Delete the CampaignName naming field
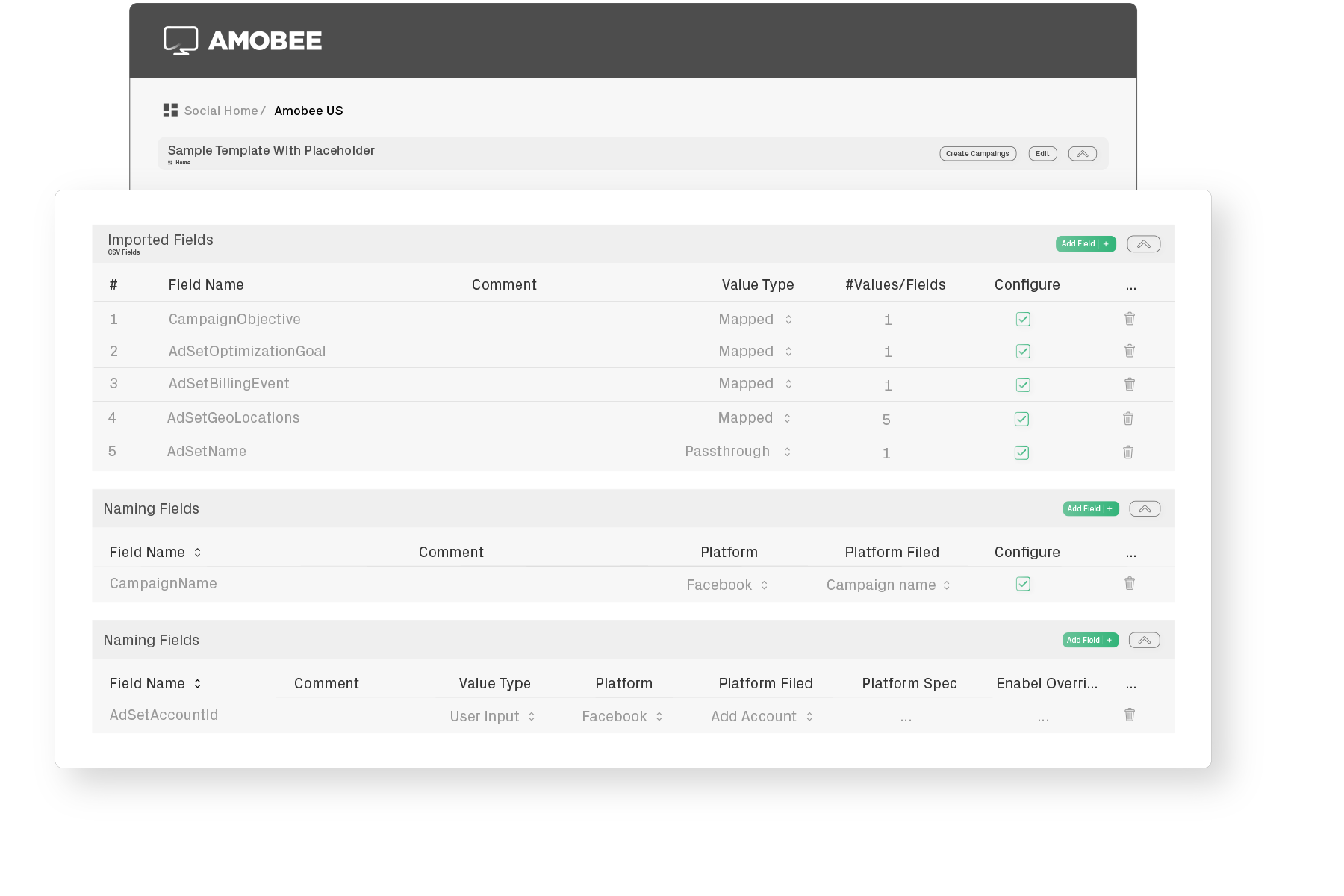Viewport: 1344px width, 896px height. [1130, 584]
